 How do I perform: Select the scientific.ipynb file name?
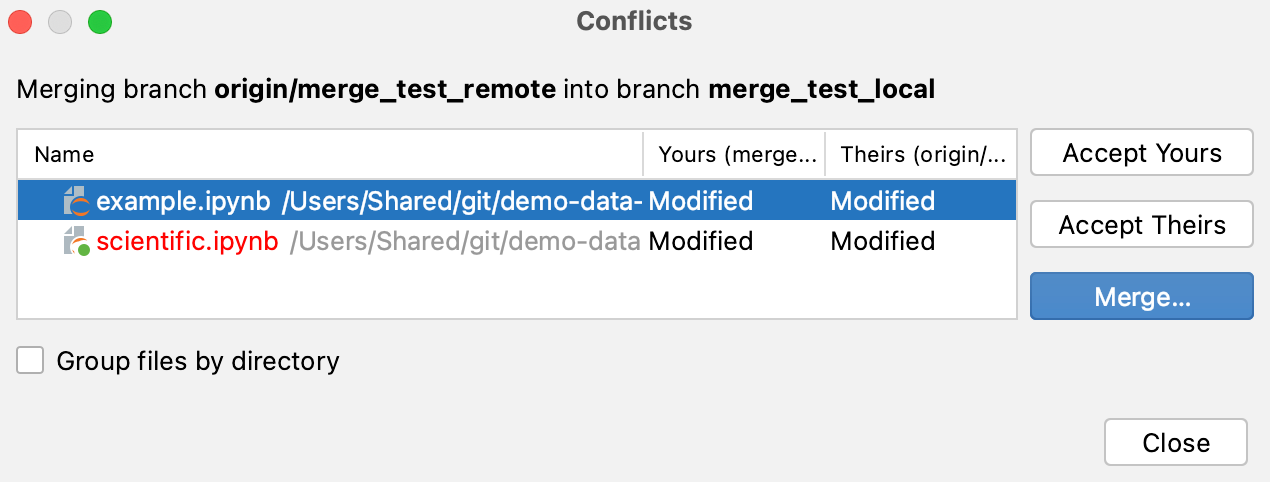click(x=187, y=242)
